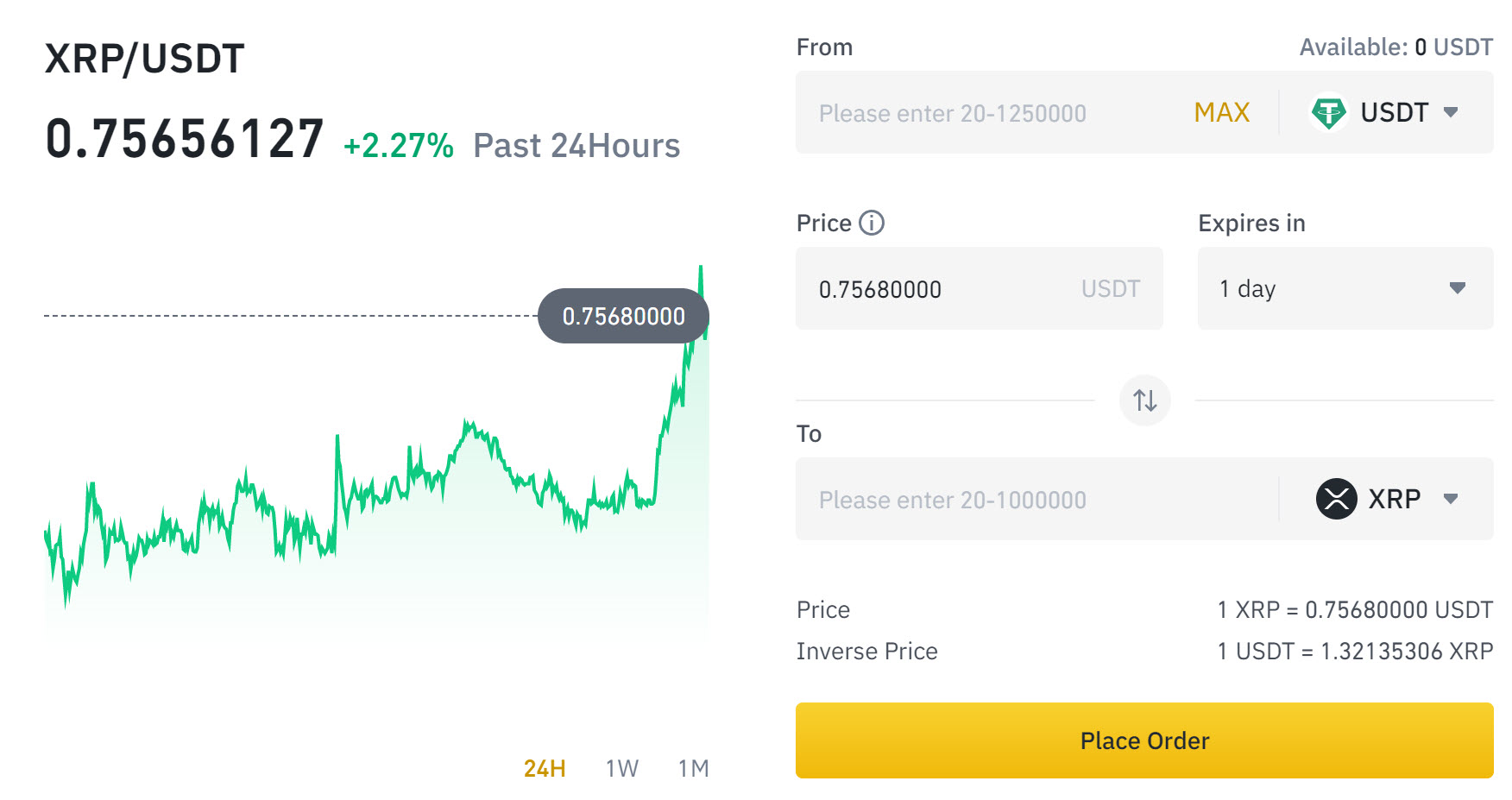This screenshot has width=1512, height=800.
Task: Open the Expires in 1 day dropdown
Action: pos(1345,288)
